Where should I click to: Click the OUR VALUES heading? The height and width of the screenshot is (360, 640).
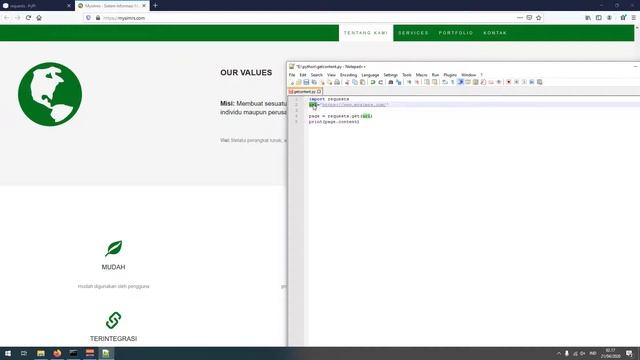point(246,73)
